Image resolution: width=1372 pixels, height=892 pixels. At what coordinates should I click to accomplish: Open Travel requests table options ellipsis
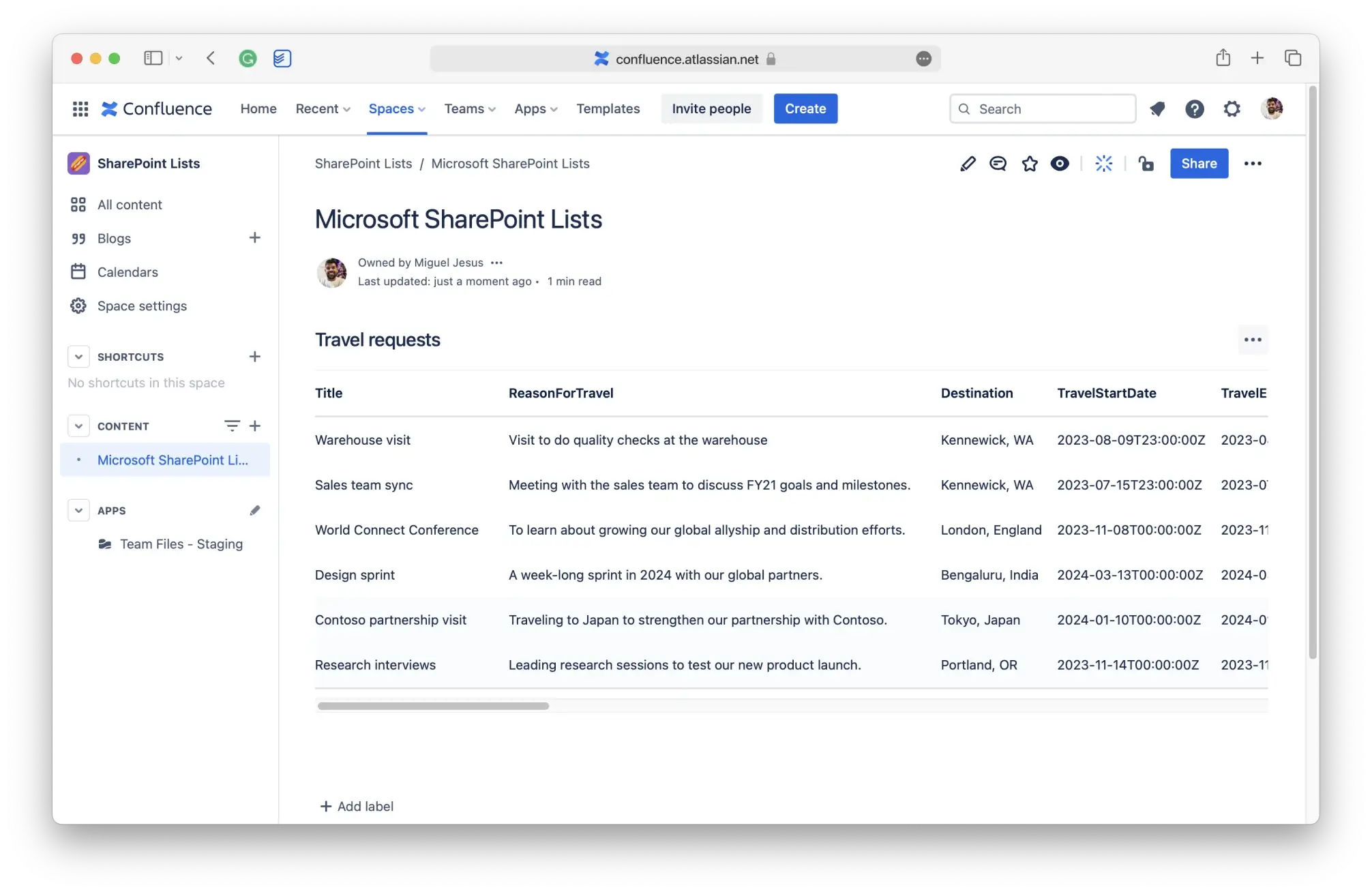[x=1253, y=340]
